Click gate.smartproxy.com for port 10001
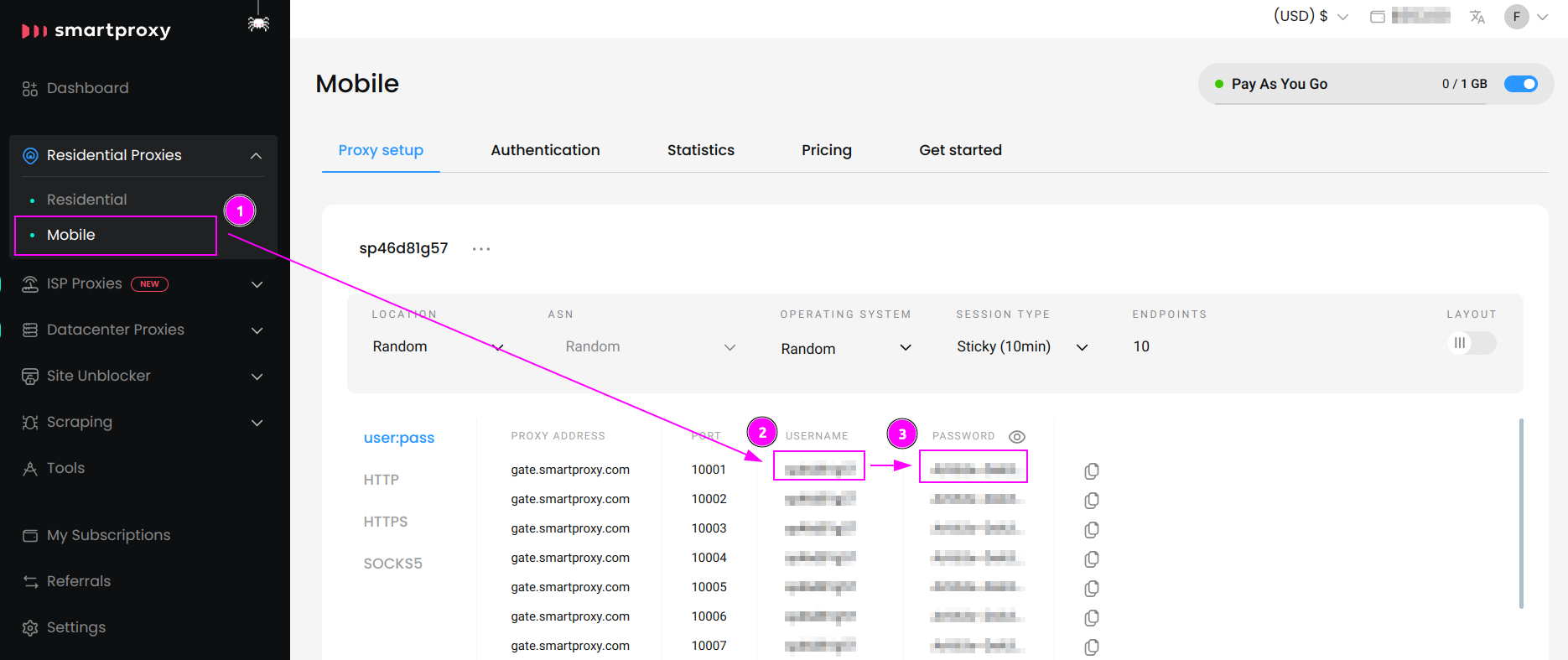Screen dimensions: 1568x660 570,470
